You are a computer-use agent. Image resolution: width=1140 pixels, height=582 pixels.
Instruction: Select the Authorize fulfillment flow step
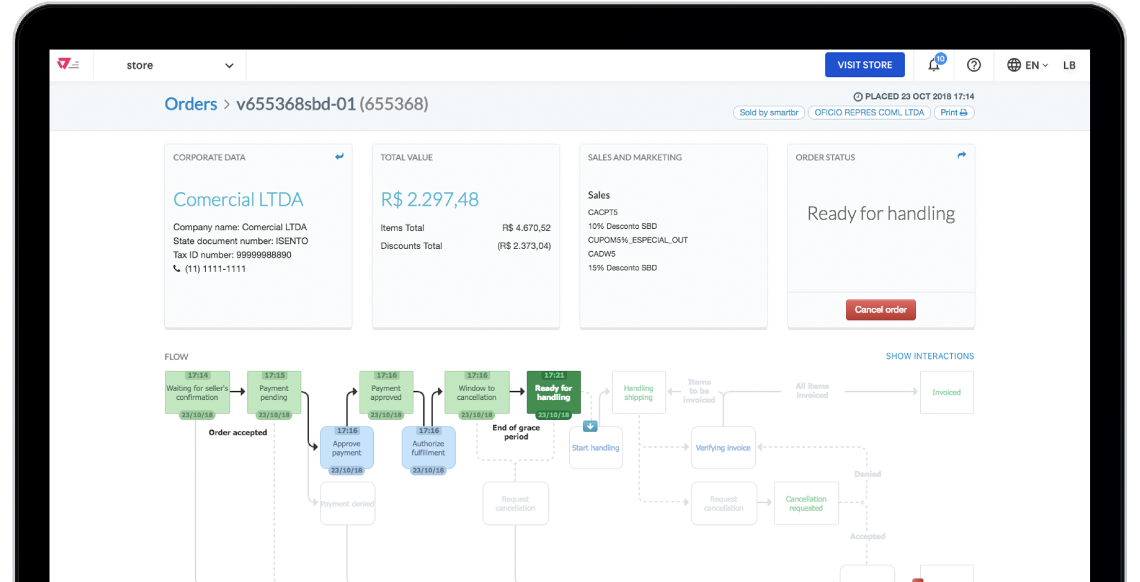tap(429, 448)
